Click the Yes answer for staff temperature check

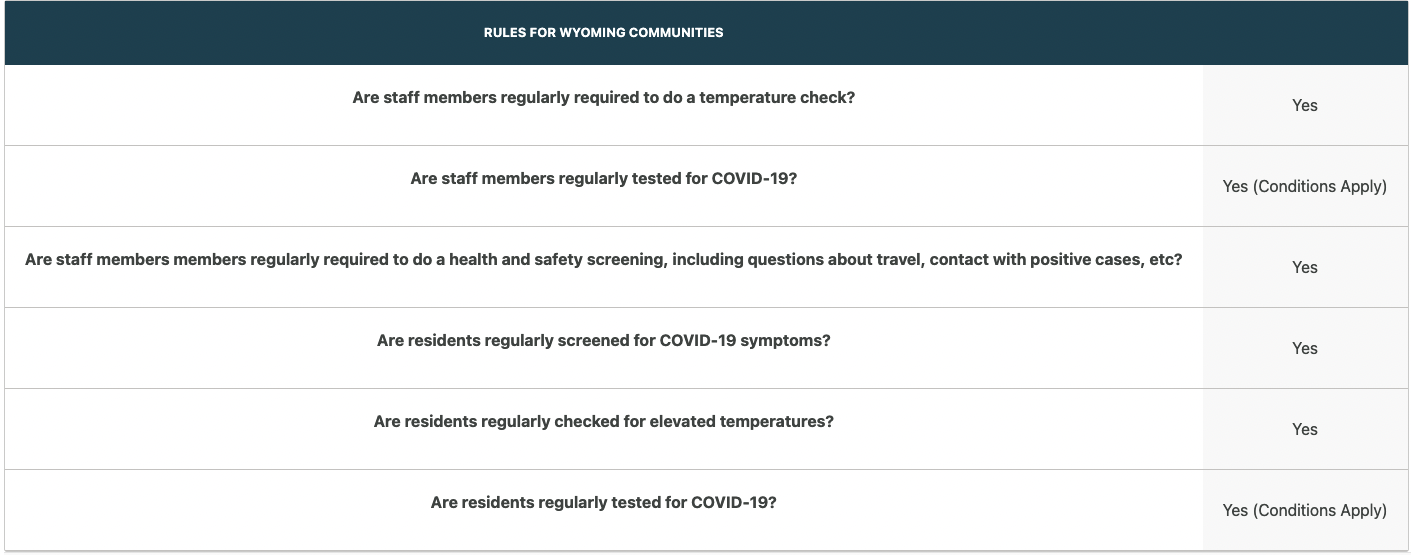click(1304, 105)
